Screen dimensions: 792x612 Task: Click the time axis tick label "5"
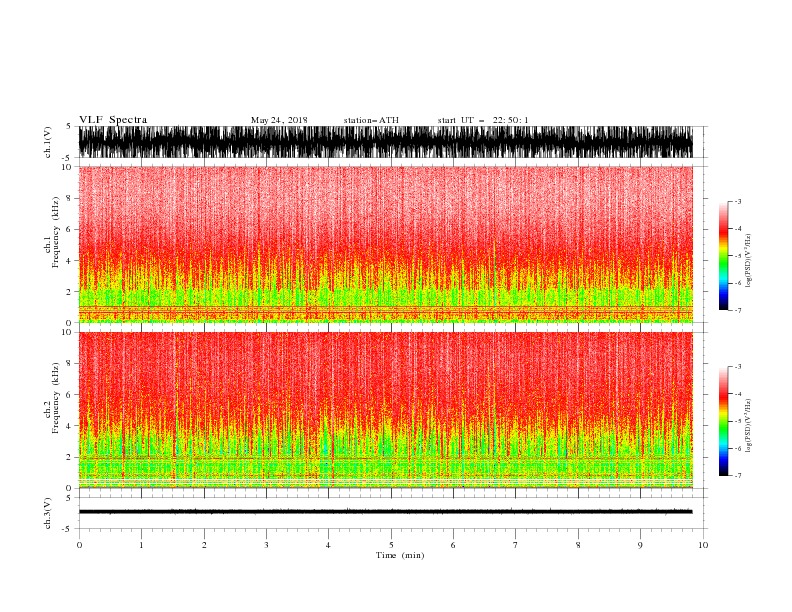[391, 545]
